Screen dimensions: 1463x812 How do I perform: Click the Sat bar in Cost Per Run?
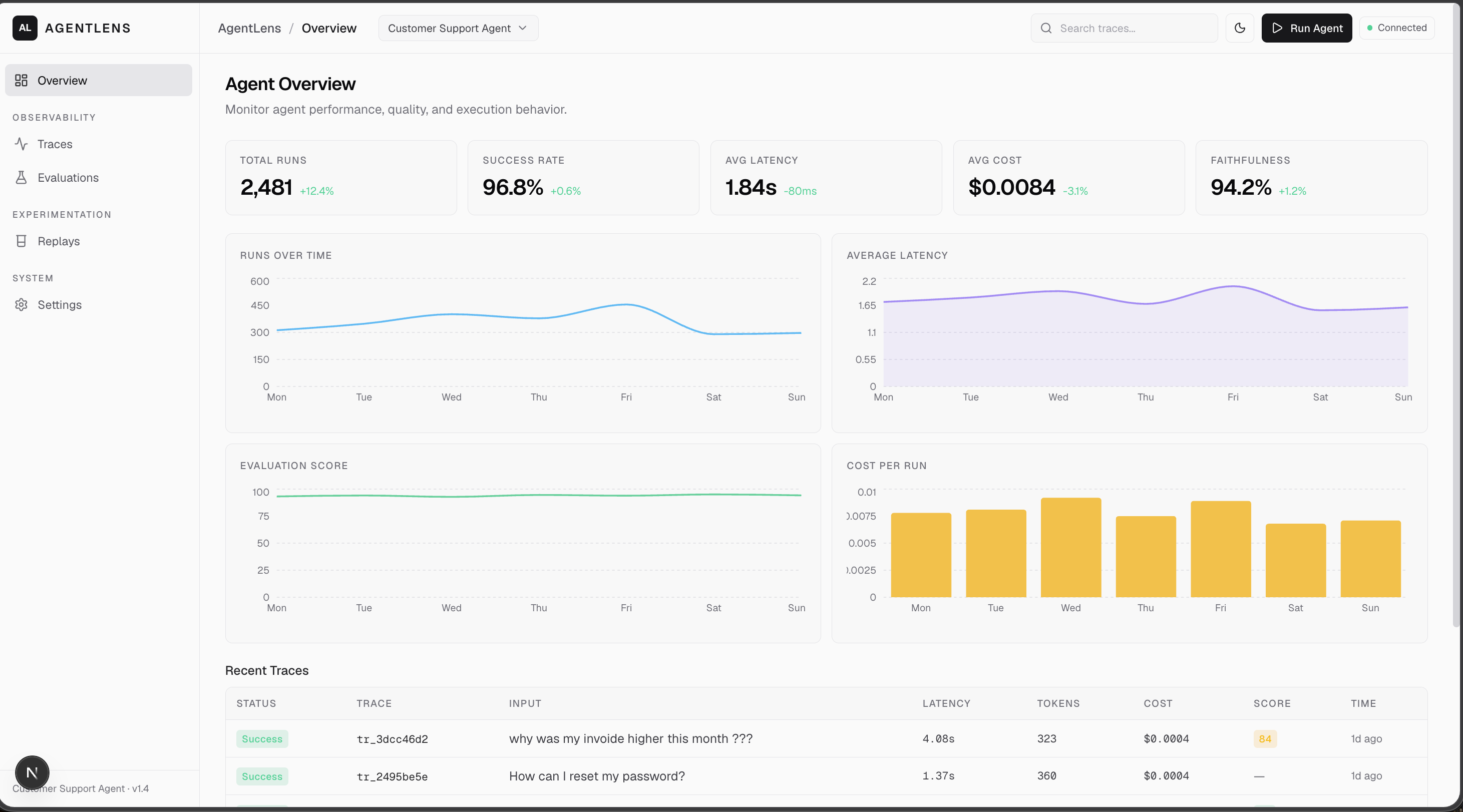(x=1295, y=560)
